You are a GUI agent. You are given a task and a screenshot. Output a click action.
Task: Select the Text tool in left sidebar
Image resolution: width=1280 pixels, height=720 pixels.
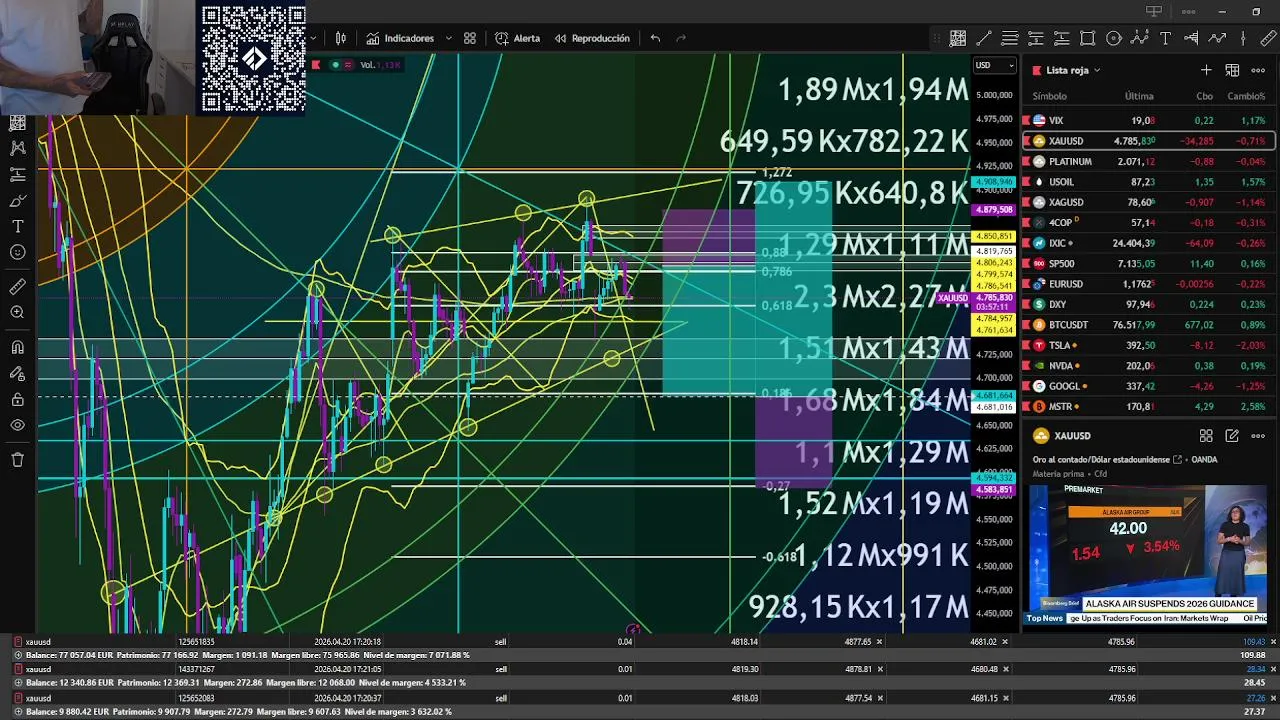17,226
